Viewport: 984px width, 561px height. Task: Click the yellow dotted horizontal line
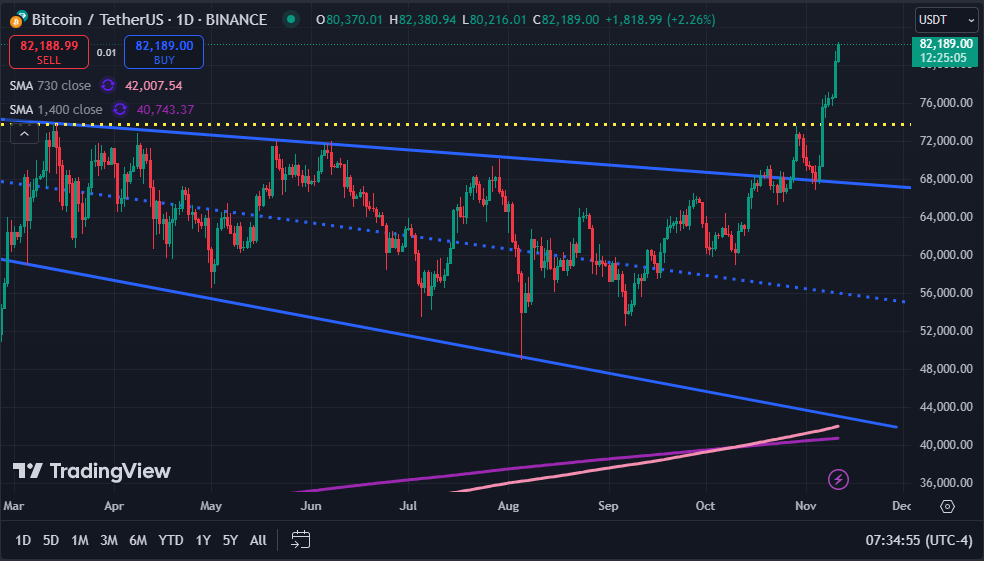(456, 124)
